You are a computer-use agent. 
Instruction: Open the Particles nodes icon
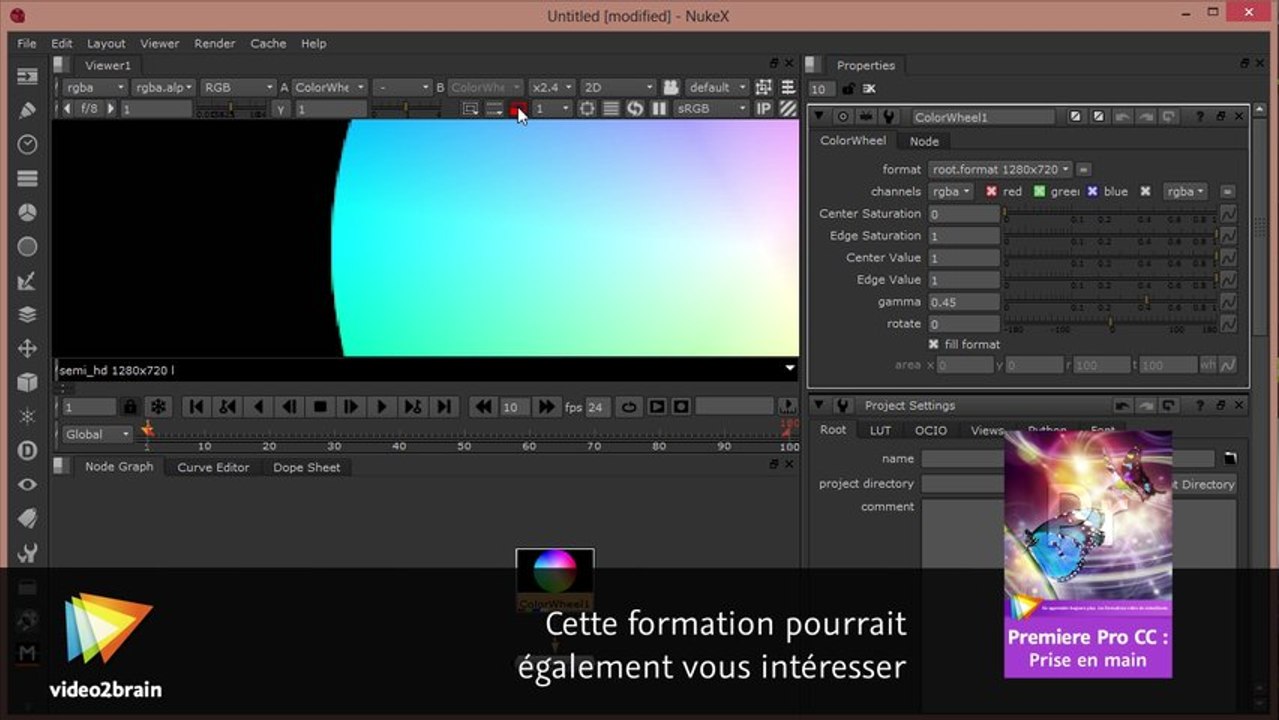click(27, 416)
